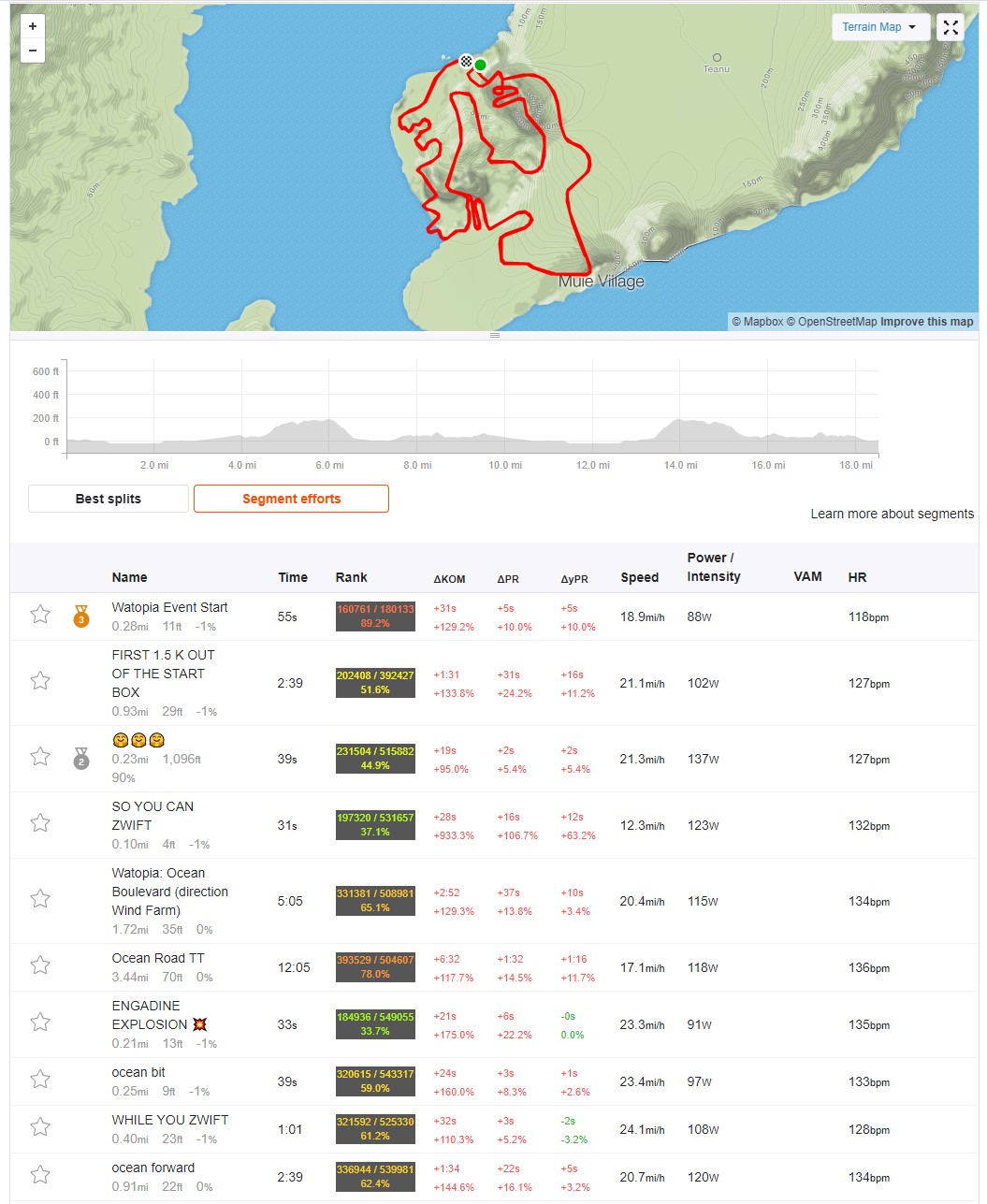Star the WHILE YOU ZWIFT segment
Screen dimensions: 987x1204
pos(40,1127)
